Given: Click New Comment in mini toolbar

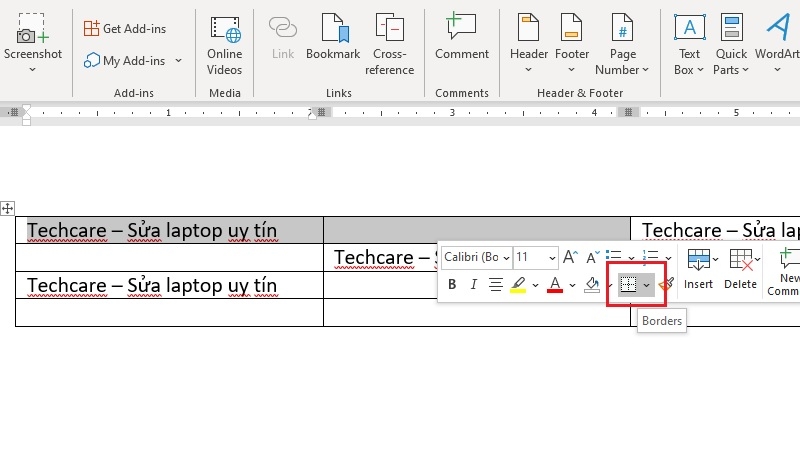Looking at the screenshot, I should pos(783,271).
